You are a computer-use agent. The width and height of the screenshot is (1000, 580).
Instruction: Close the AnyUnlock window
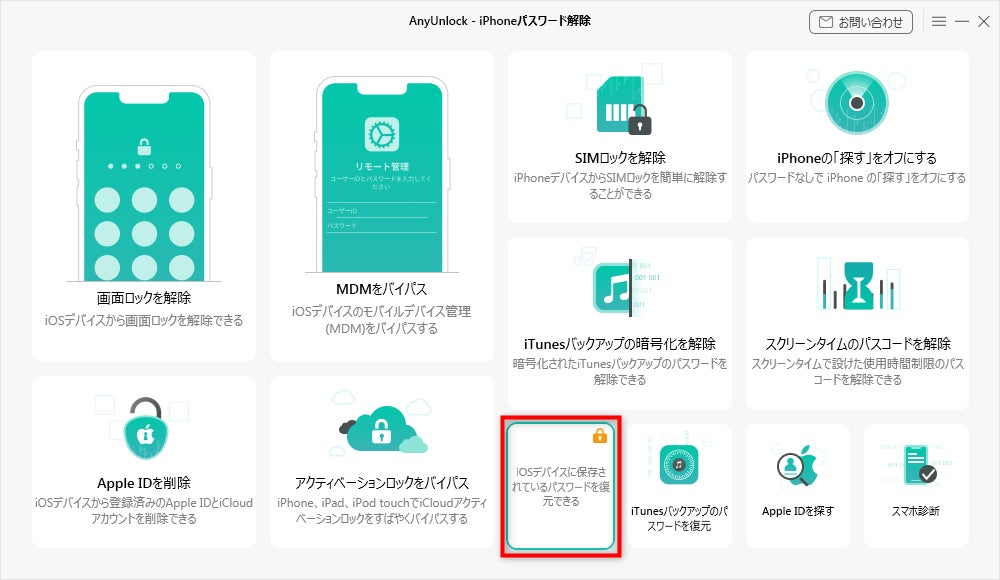(984, 22)
